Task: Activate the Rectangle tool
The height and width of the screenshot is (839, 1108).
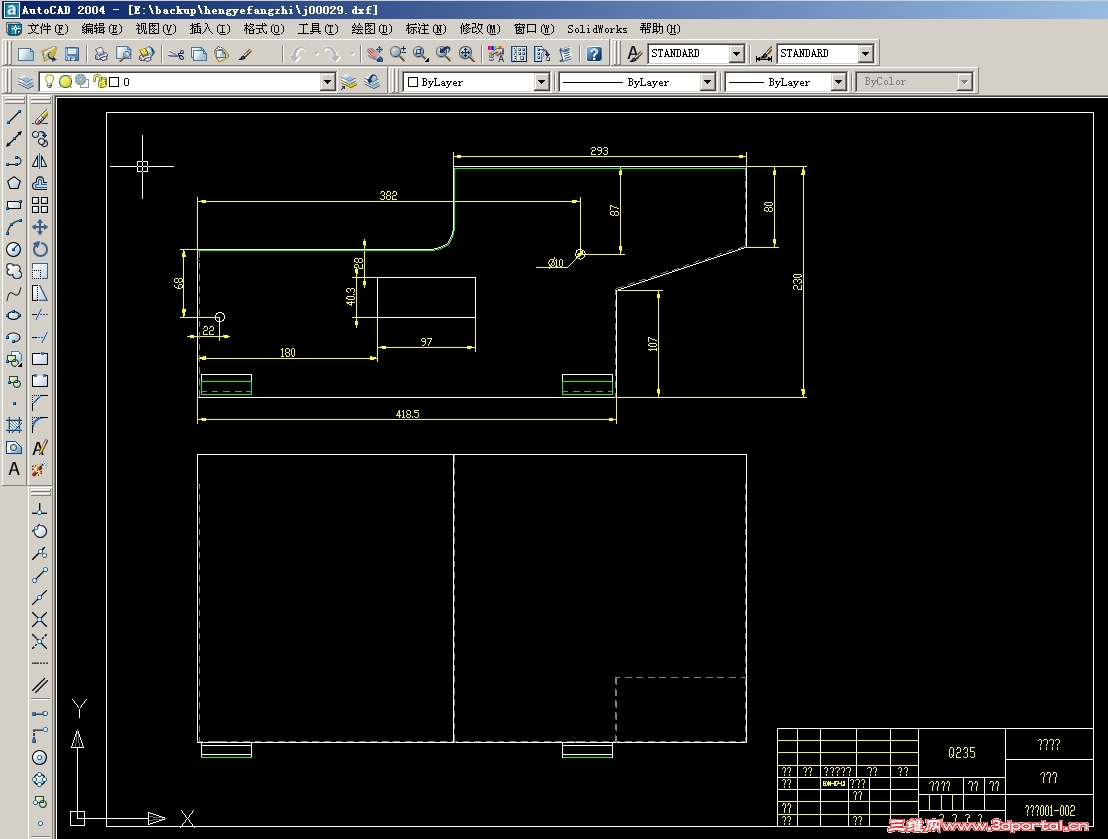Action: 13,204
